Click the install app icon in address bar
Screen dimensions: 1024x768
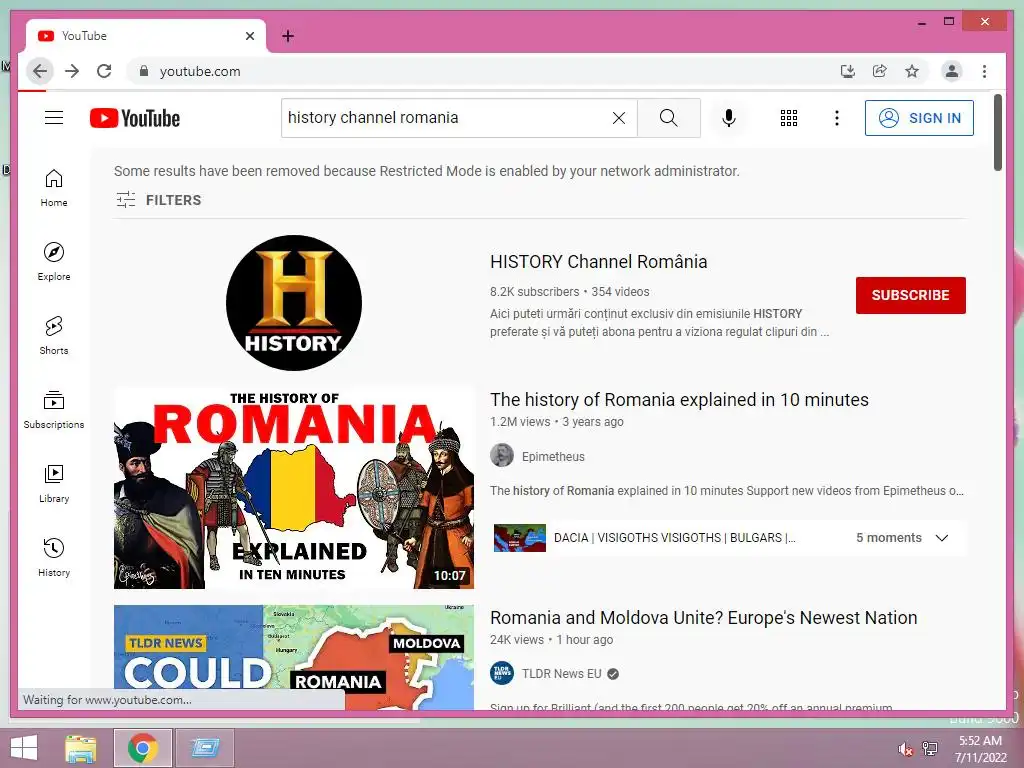848,71
